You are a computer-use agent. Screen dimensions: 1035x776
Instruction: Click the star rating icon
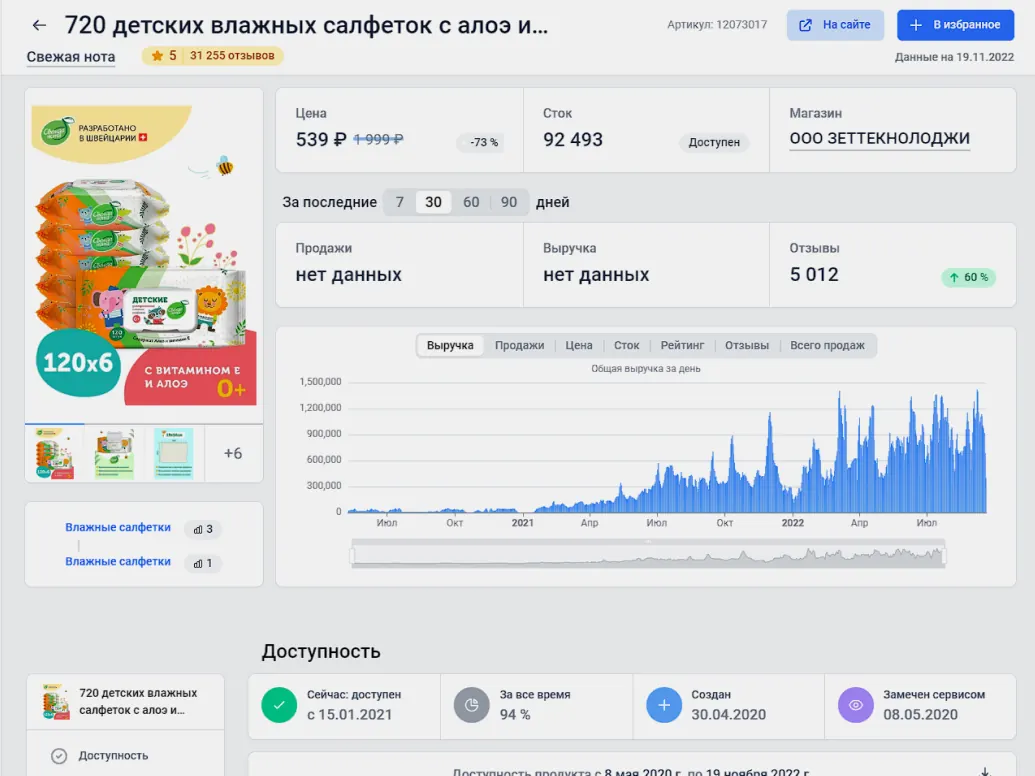[x=157, y=55]
